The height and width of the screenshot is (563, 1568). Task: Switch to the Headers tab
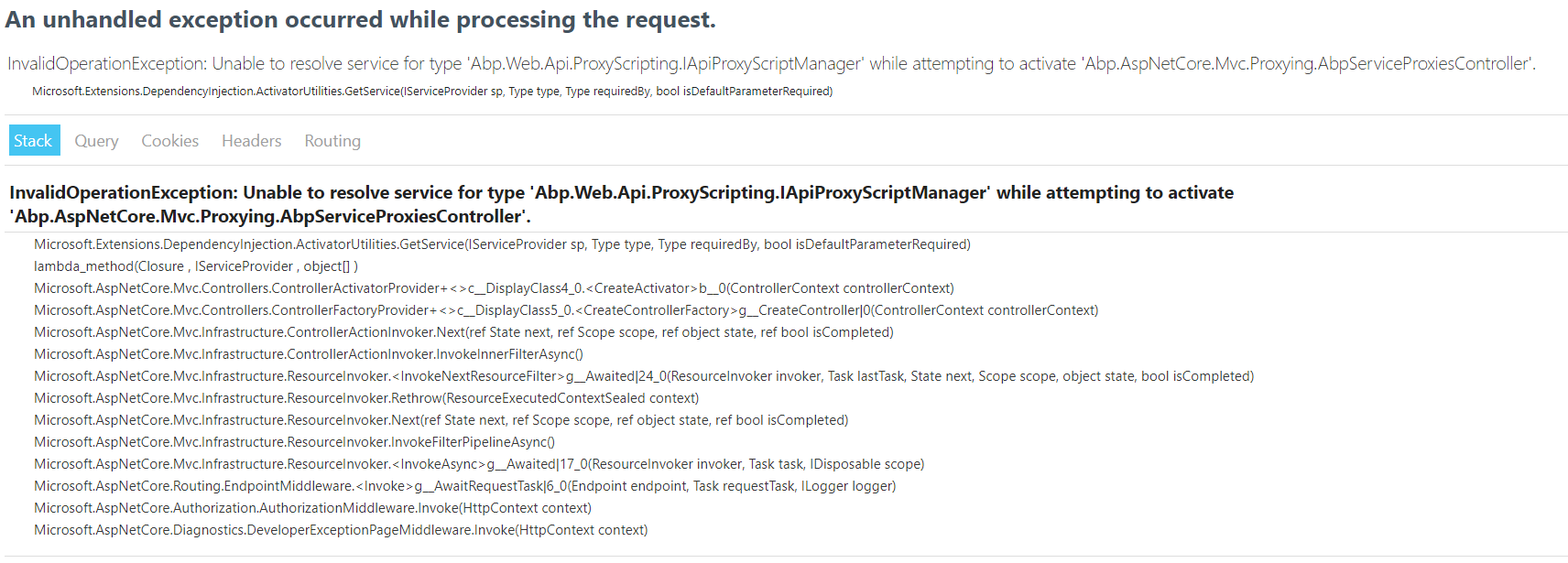pyautogui.click(x=251, y=140)
